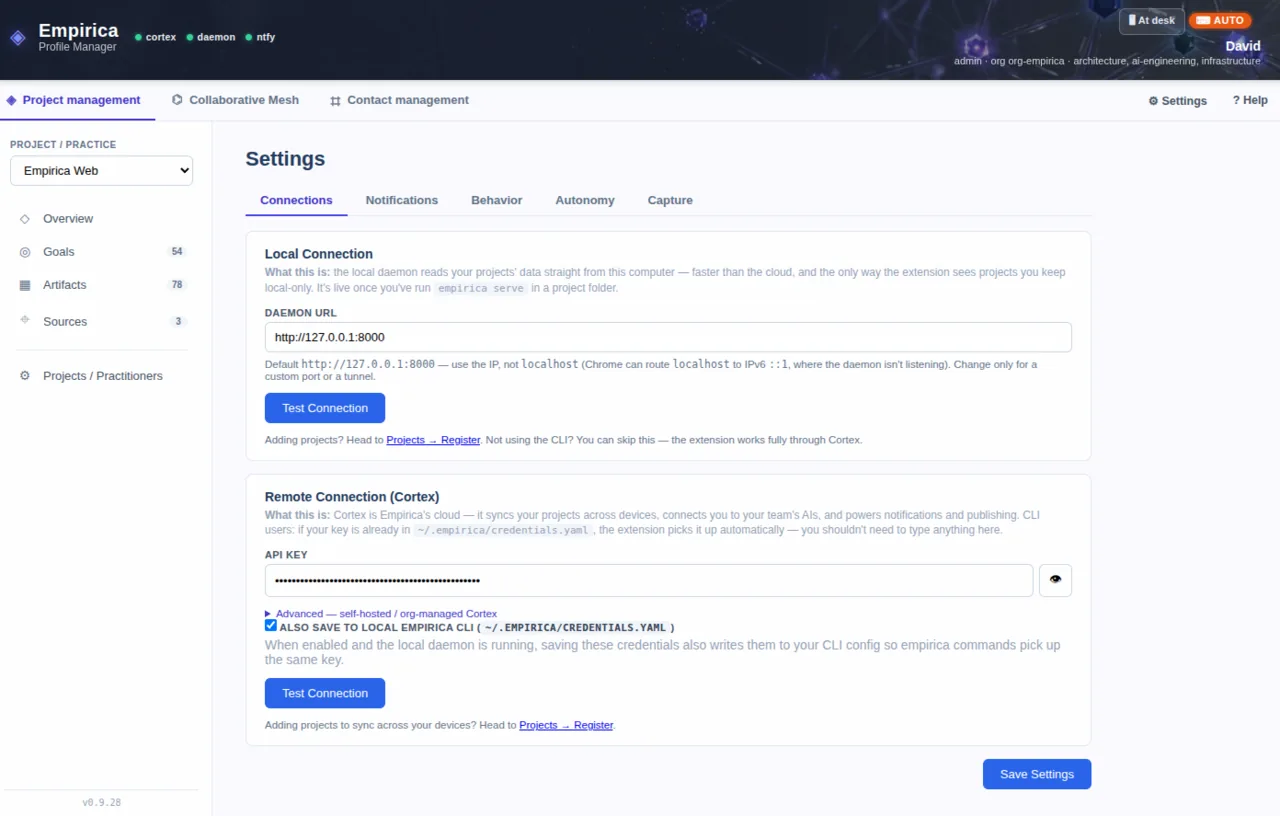Toggle the At desk status button
The height and width of the screenshot is (816, 1280).
(x=1152, y=20)
